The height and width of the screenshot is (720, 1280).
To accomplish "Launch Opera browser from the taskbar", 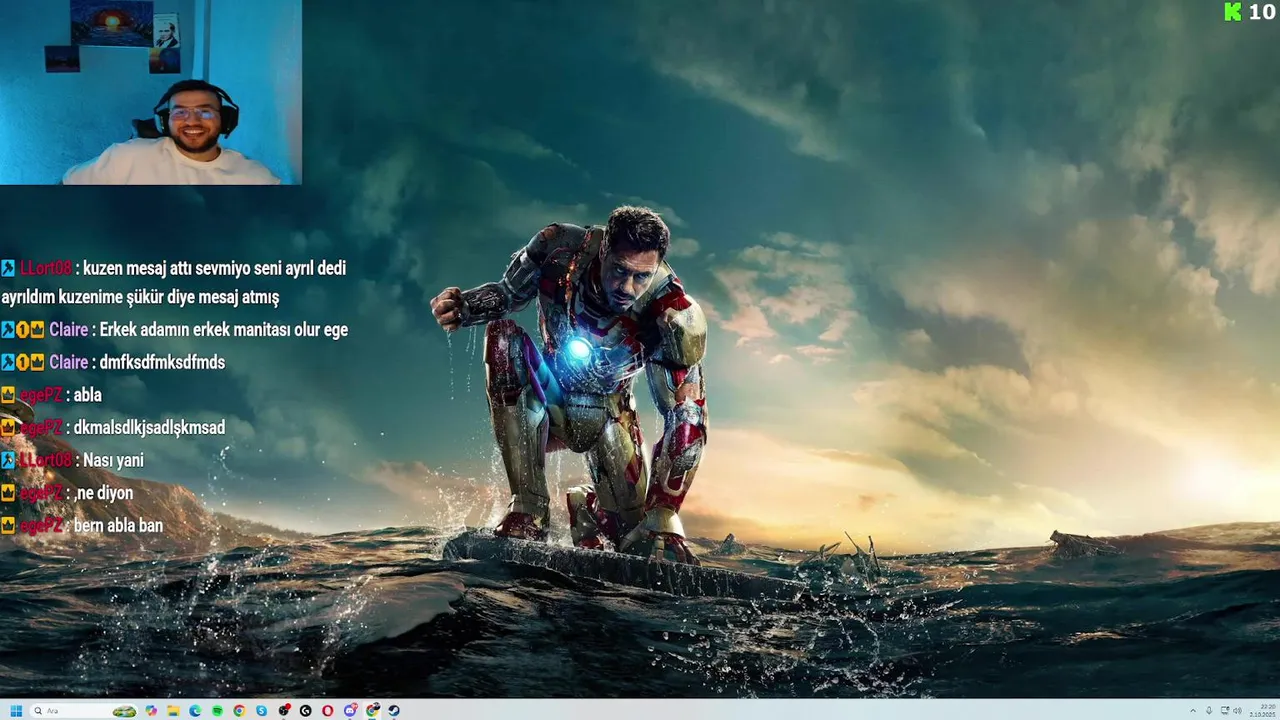I will (327, 711).
